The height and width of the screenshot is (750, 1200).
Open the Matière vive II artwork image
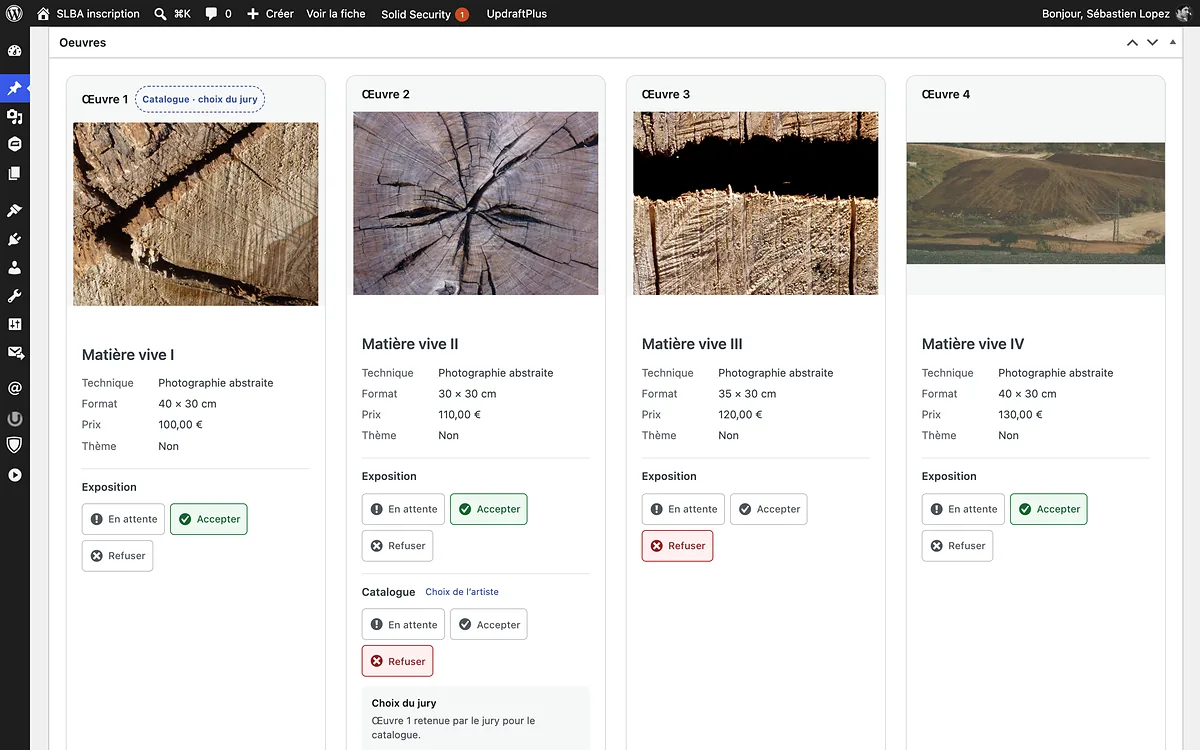pyautogui.click(x=476, y=203)
